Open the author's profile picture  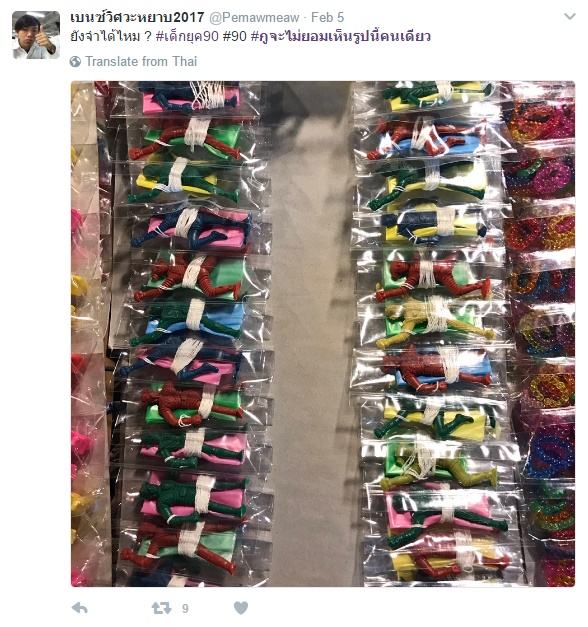36,35
